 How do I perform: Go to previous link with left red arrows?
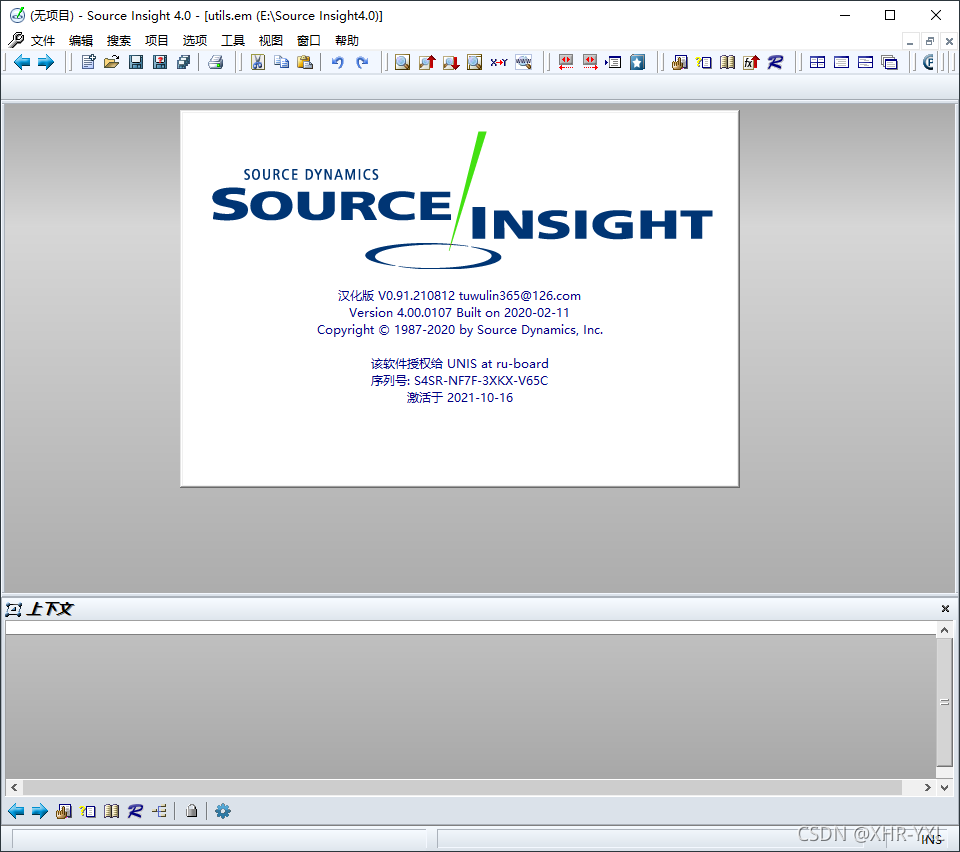(566, 62)
